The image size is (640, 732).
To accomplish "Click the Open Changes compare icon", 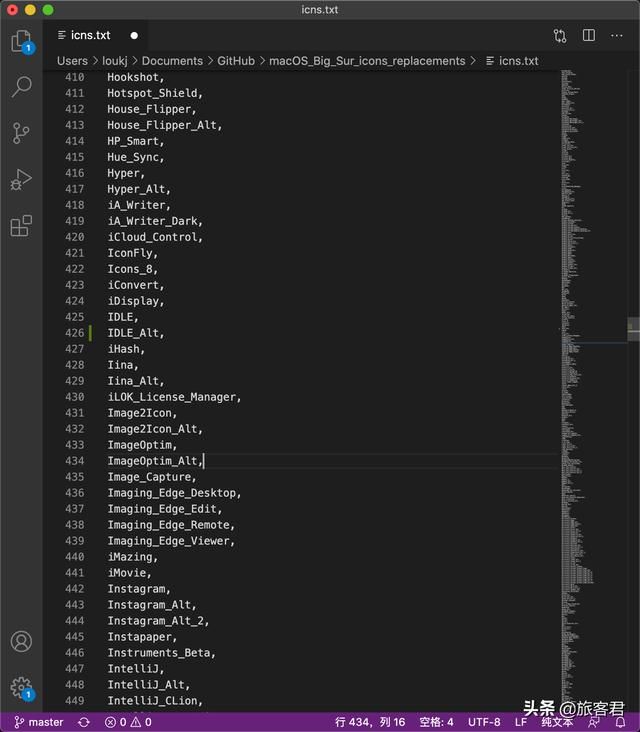I will (560, 36).
